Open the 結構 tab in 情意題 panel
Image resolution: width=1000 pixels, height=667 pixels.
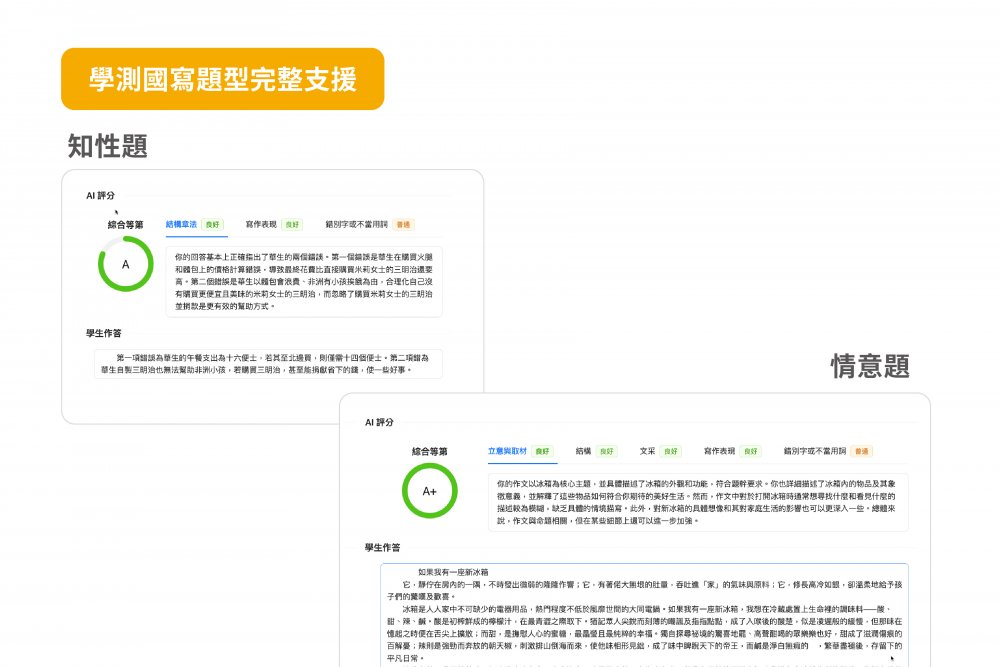(x=584, y=451)
